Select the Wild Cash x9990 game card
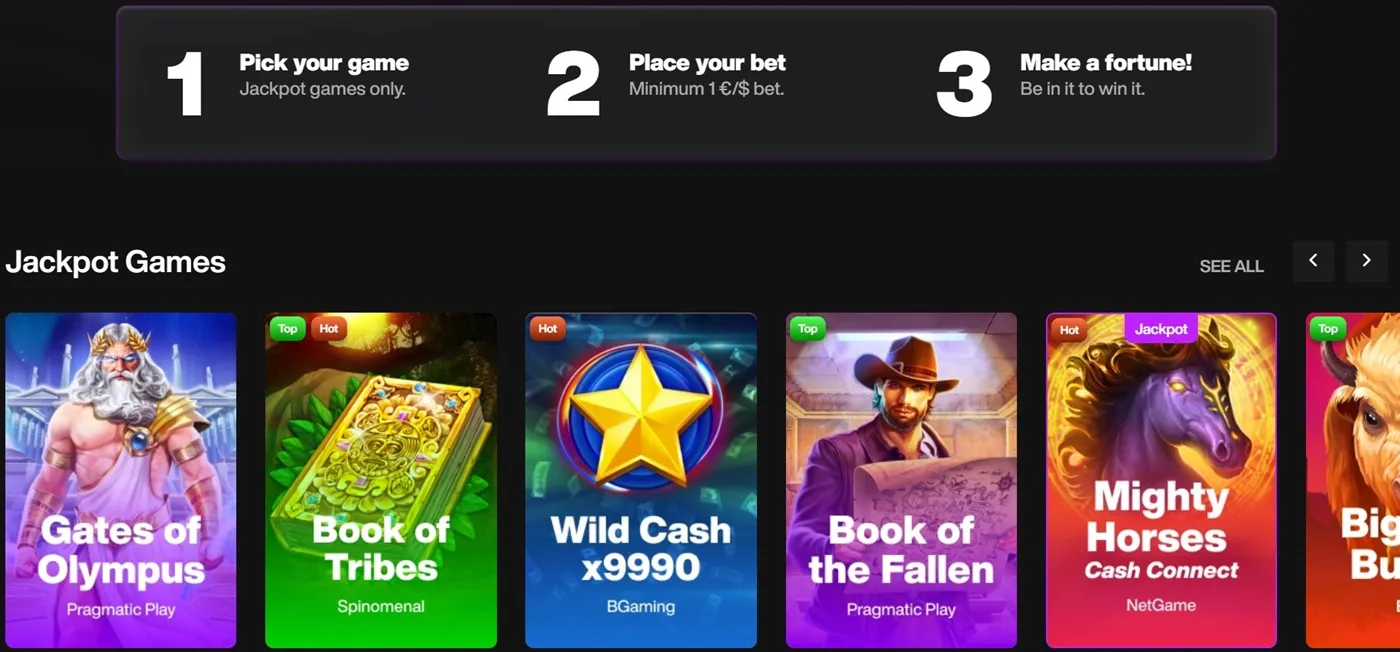 pos(641,480)
